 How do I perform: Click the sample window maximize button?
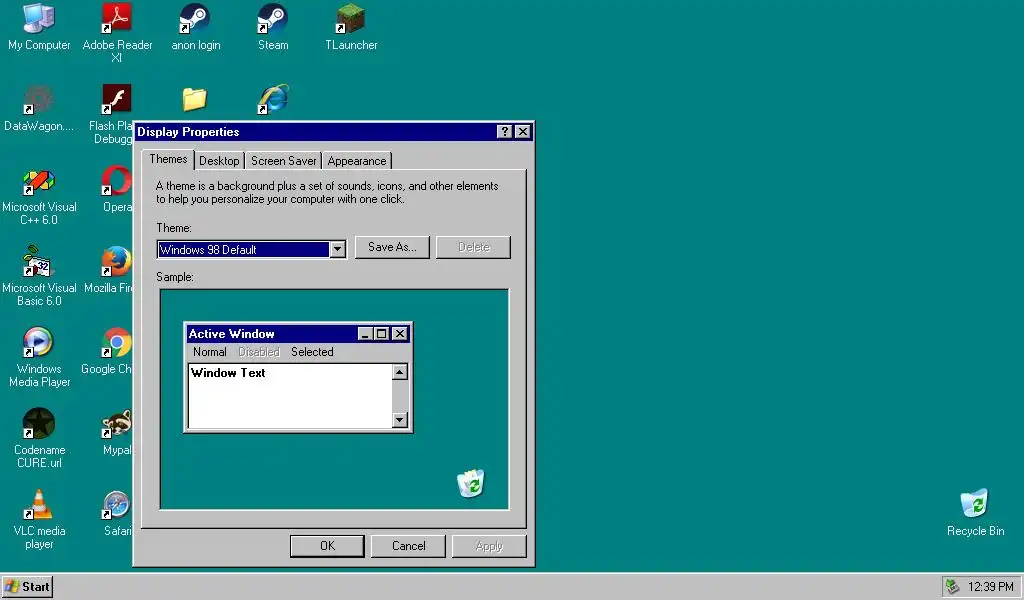382,334
